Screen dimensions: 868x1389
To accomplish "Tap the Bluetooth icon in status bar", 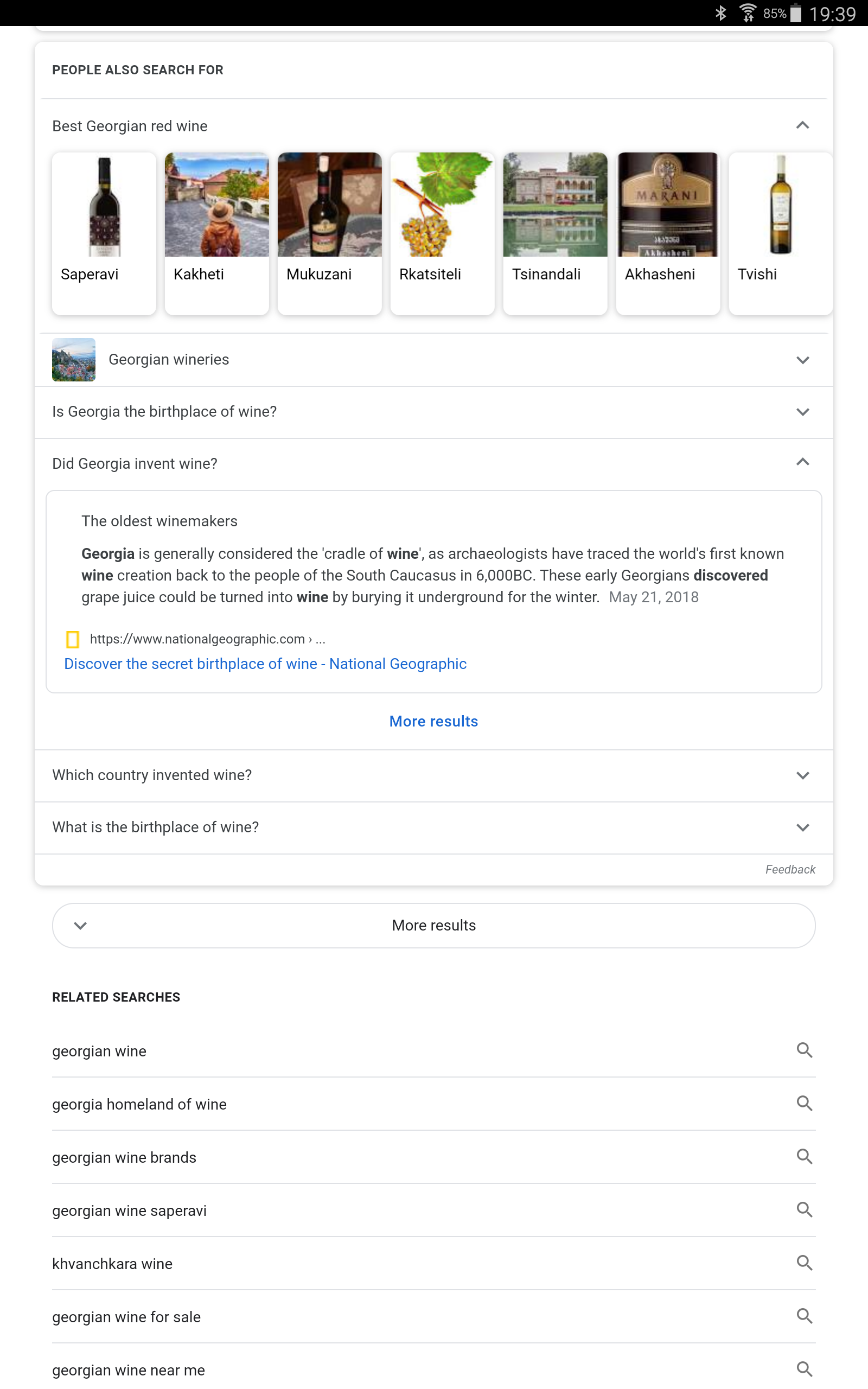I will coord(720,12).
